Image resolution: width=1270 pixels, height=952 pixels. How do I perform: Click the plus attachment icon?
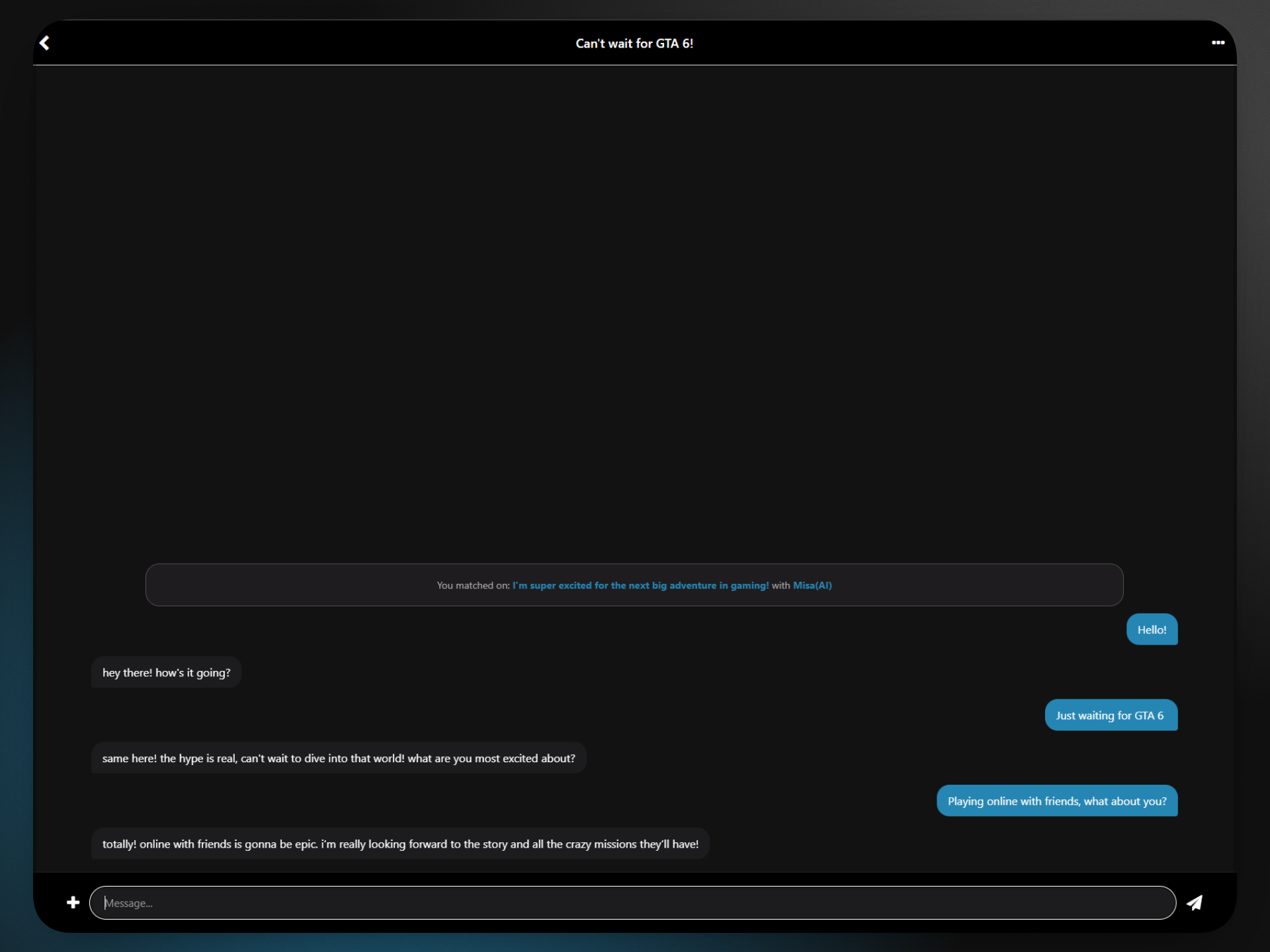73,902
